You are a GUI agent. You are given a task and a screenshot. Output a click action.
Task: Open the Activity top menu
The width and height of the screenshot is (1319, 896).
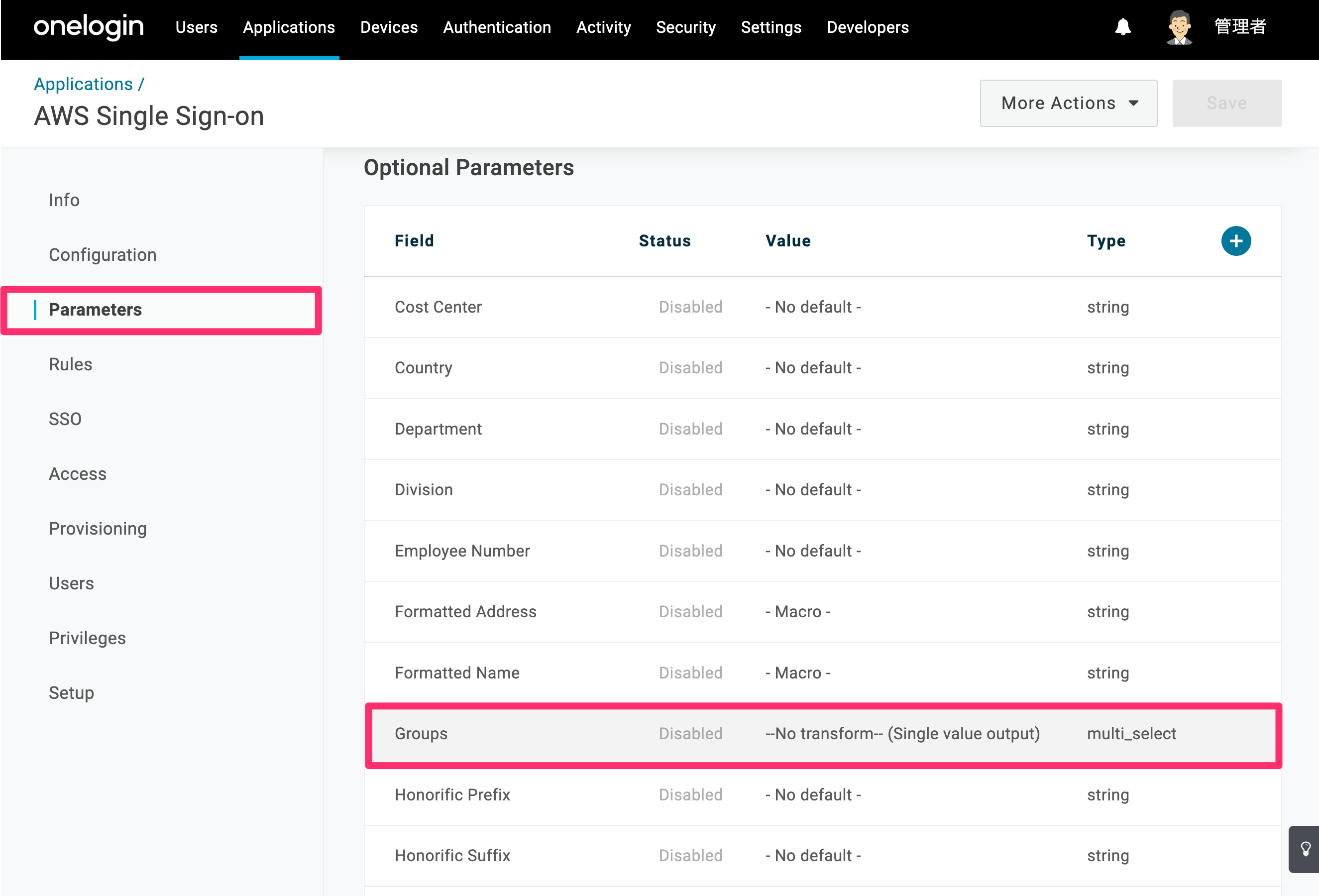603,27
